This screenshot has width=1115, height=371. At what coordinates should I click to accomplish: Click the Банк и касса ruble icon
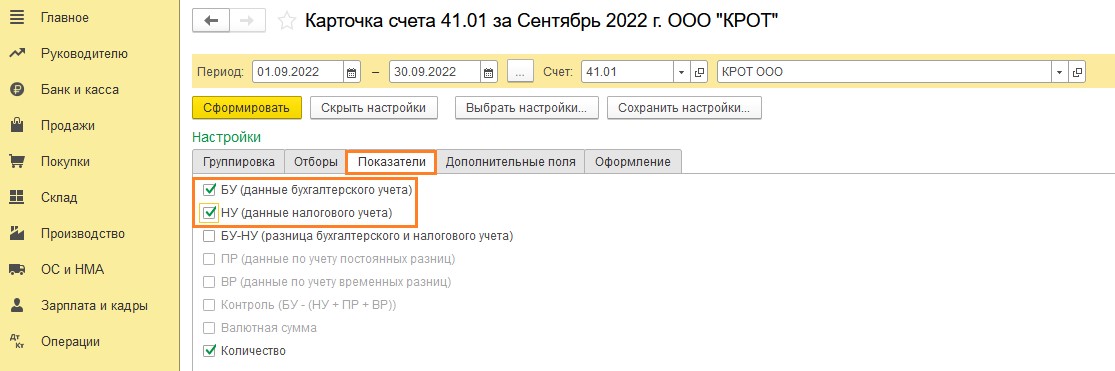tap(18, 90)
